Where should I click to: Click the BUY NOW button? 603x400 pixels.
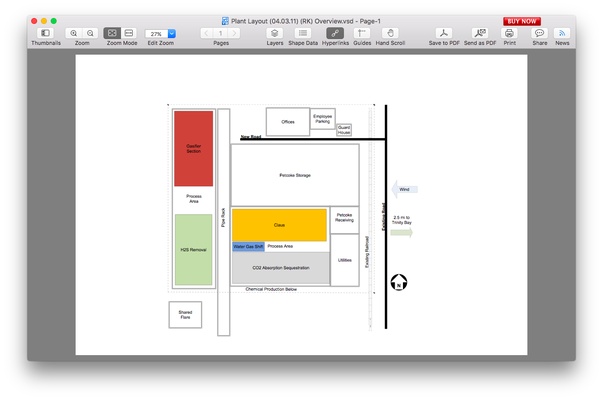[x=521, y=20]
